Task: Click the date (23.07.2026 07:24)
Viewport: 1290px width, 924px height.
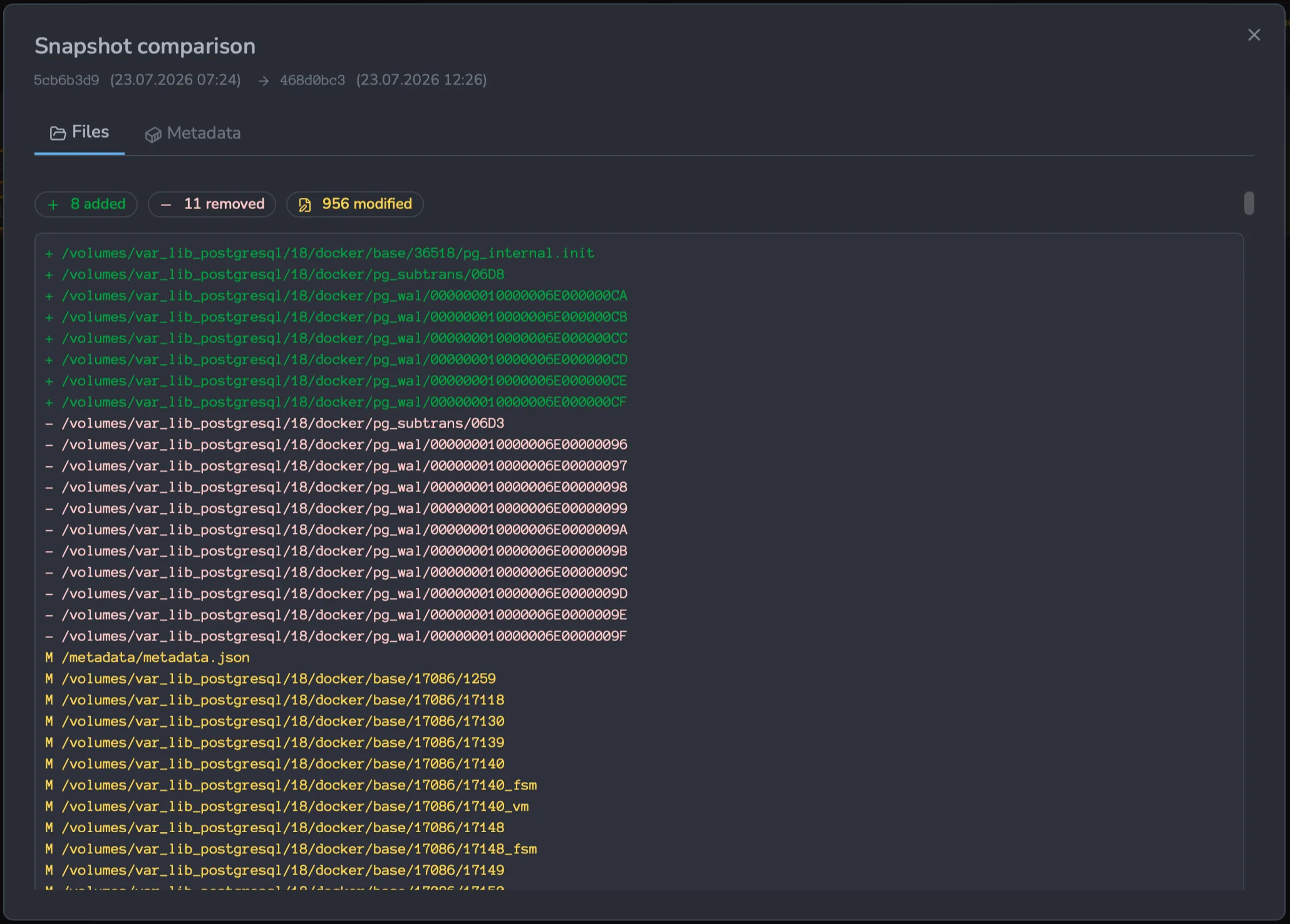Action: tap(175, 80)
